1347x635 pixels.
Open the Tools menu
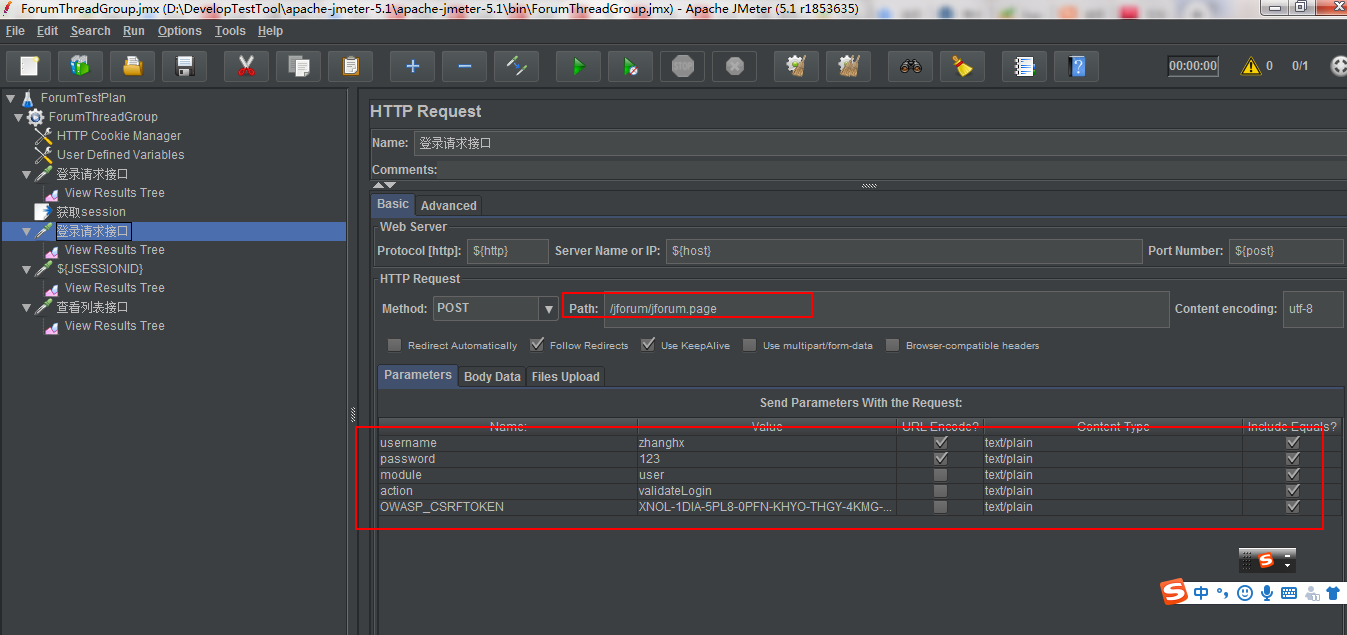point(230,31)
